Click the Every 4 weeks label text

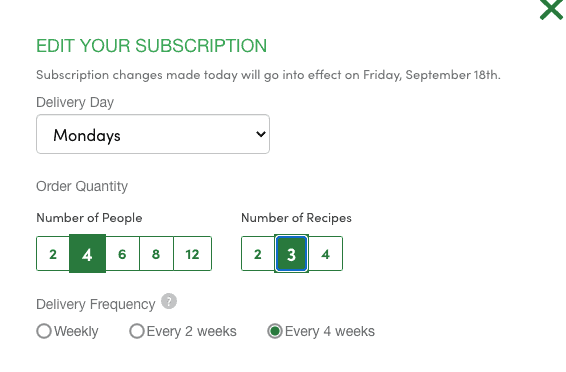330,331
